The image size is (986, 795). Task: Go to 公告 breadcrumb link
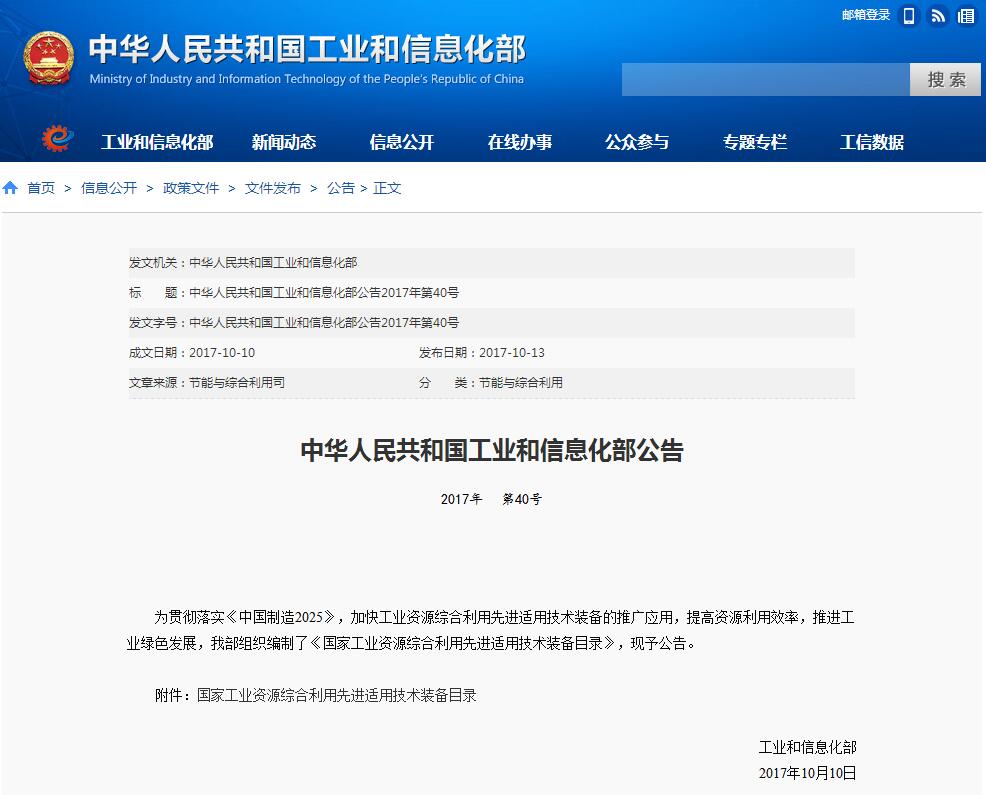341,188
